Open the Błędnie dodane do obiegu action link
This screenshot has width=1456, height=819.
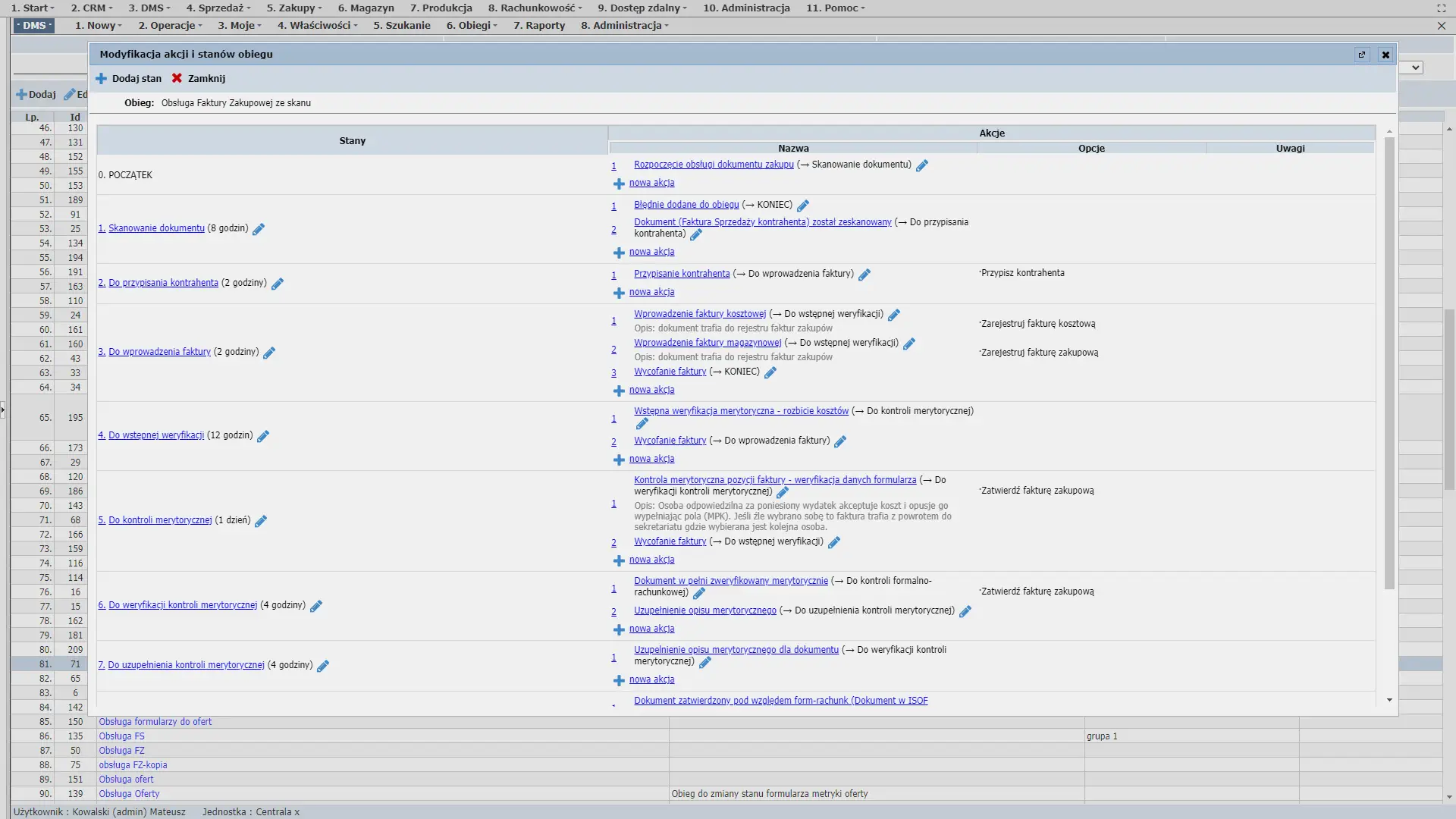686,205
